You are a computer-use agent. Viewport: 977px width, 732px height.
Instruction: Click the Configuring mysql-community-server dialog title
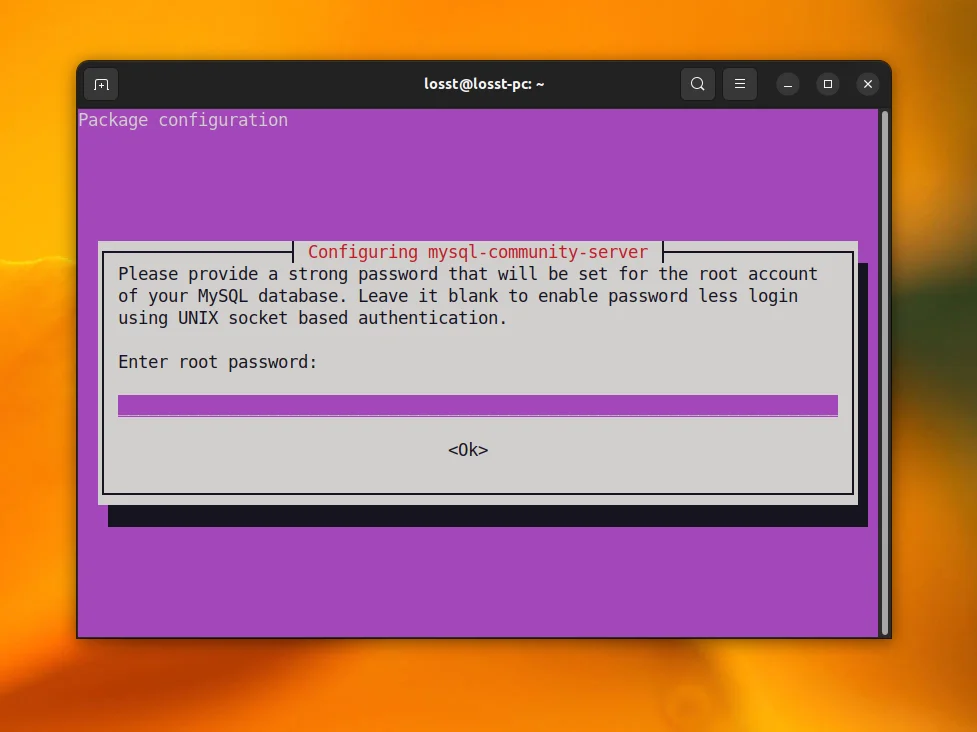[x=478, y=251]
